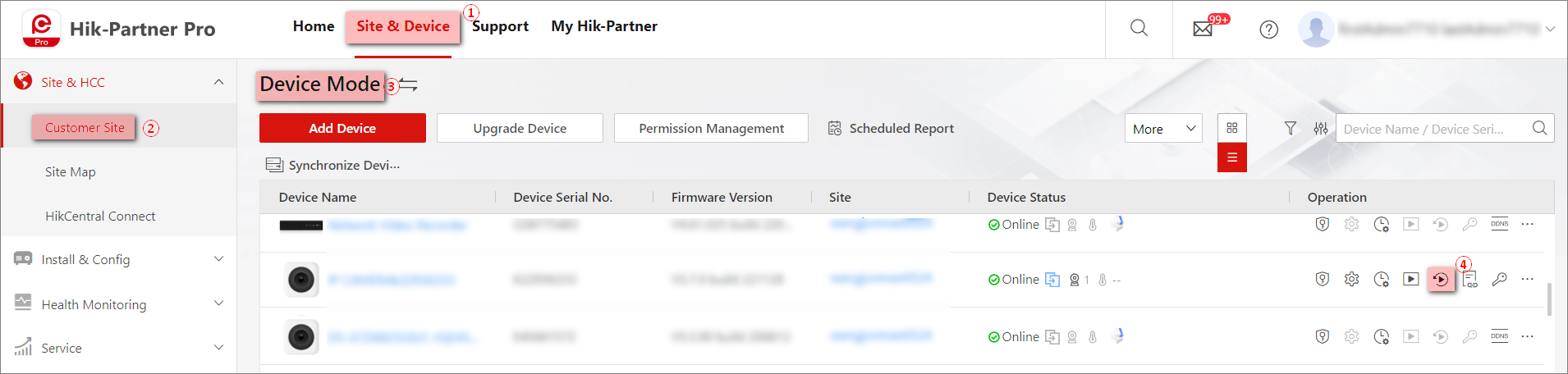
Task: Open more options (...) in bottom device row
Action: click(1527, 336)
